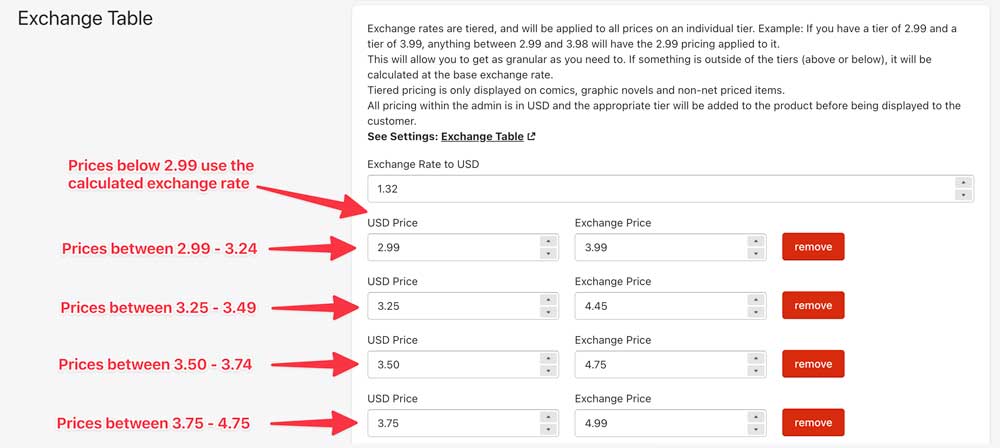Click the 3.99 Exchange Price field
The image size is (1000, 448).
[x=658, y=247]
